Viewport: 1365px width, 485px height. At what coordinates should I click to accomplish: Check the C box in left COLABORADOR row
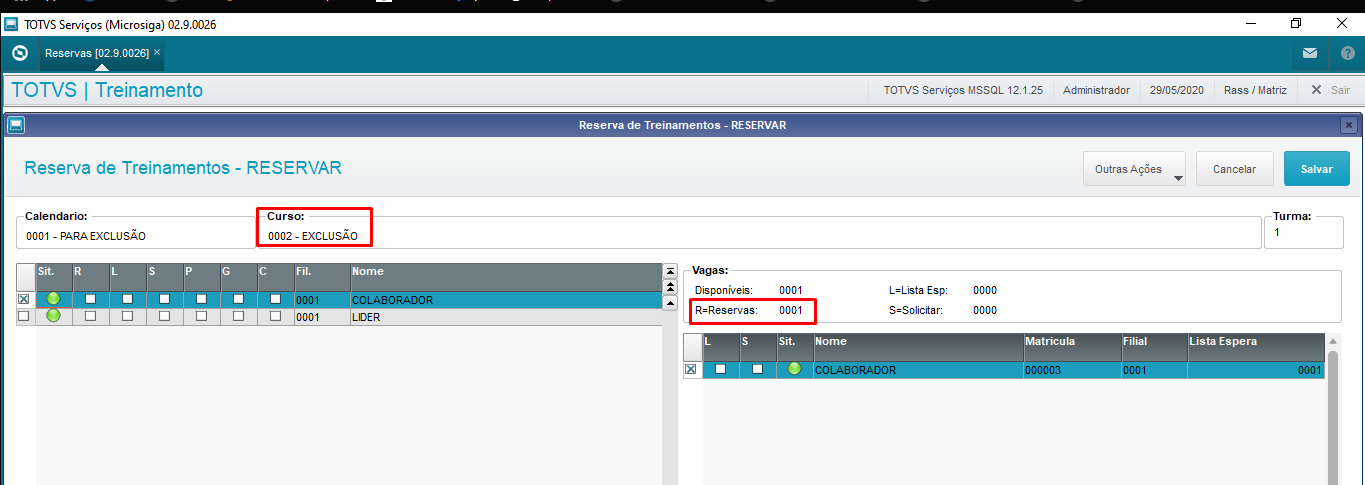tap(275, 299)
